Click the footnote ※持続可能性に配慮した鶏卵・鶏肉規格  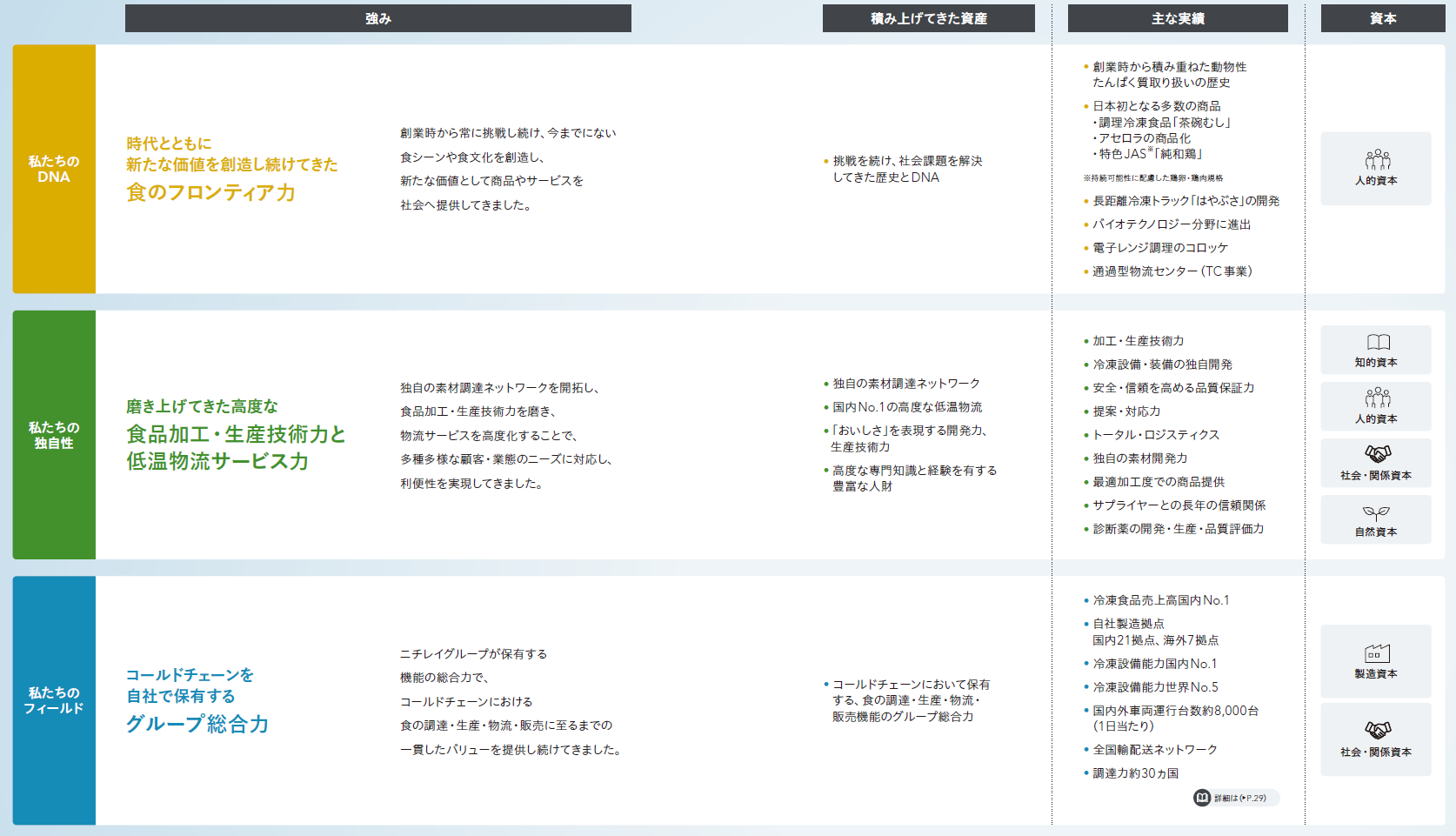1153,177
